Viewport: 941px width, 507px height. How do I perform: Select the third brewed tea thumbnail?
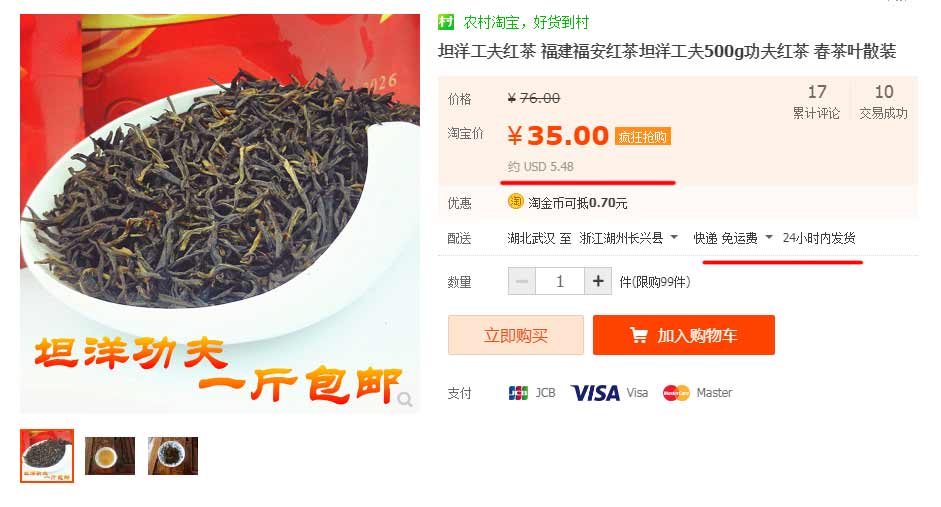click(x=173, y=455)
